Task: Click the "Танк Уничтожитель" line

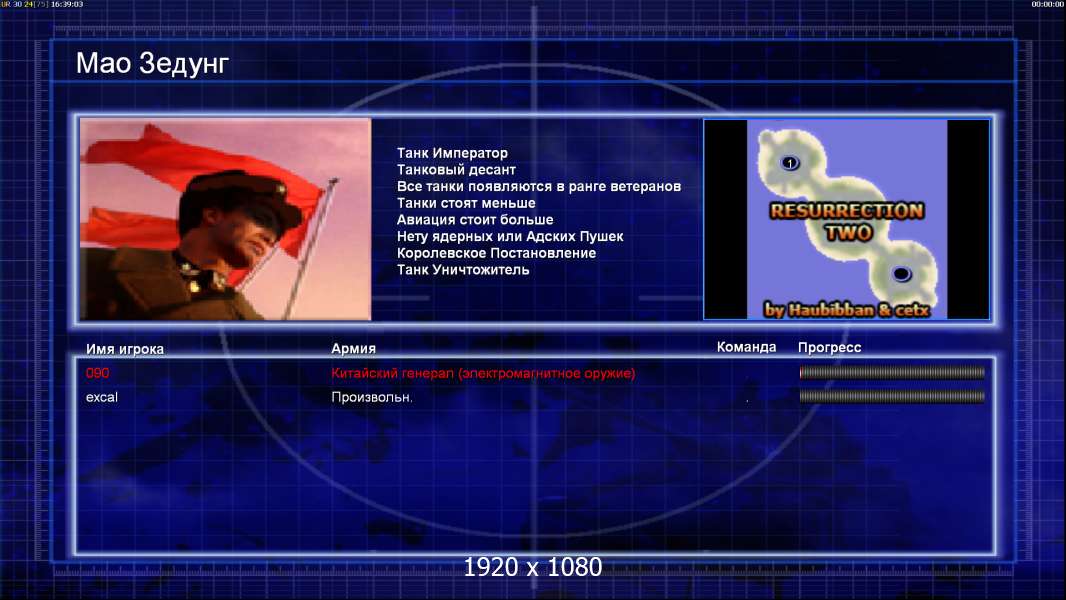Action: click(463, 270)
